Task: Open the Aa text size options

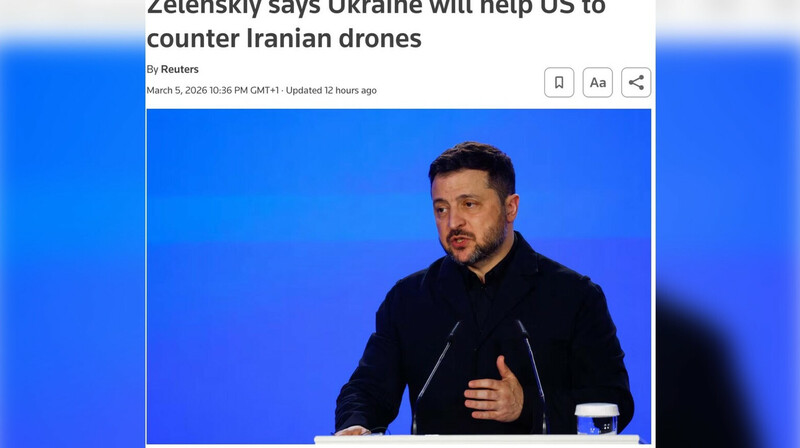Action: coord(597,82)
